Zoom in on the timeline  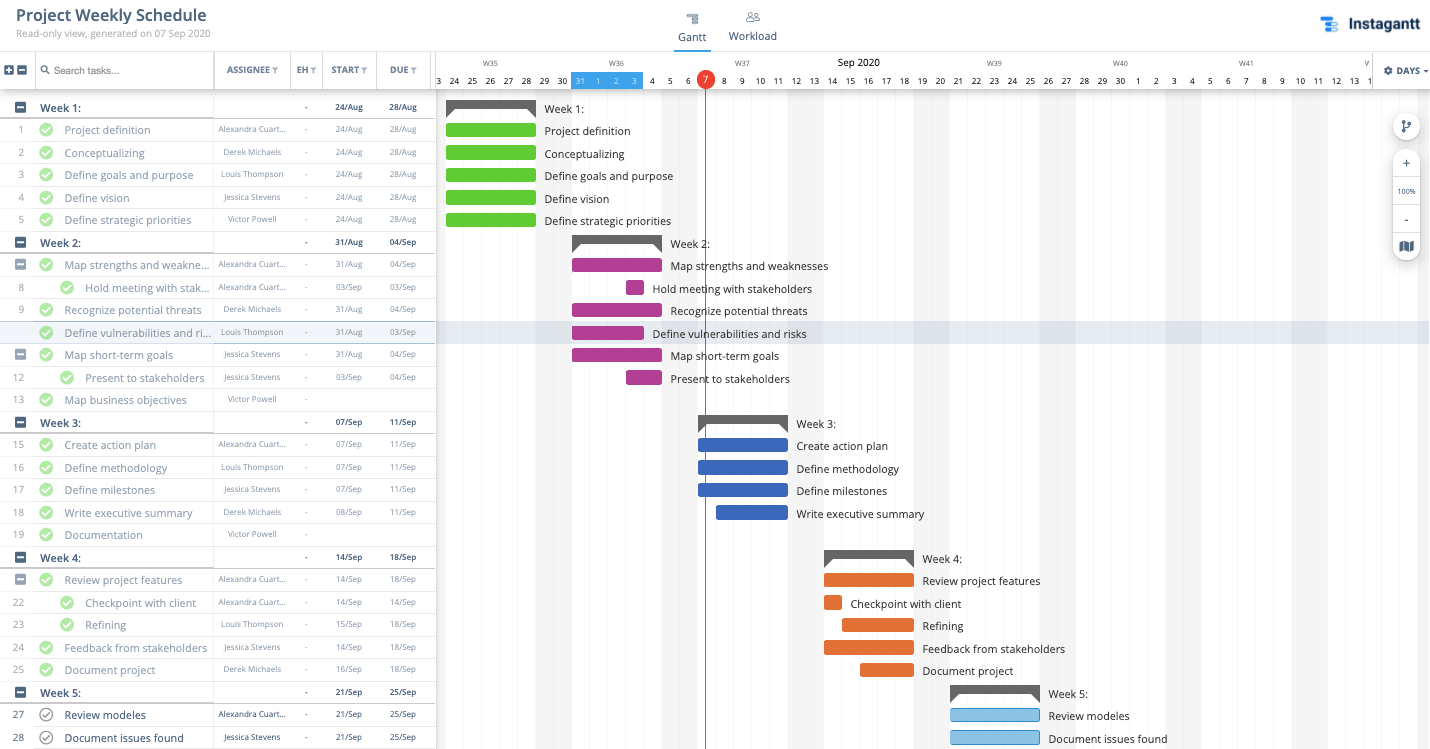1406,162
